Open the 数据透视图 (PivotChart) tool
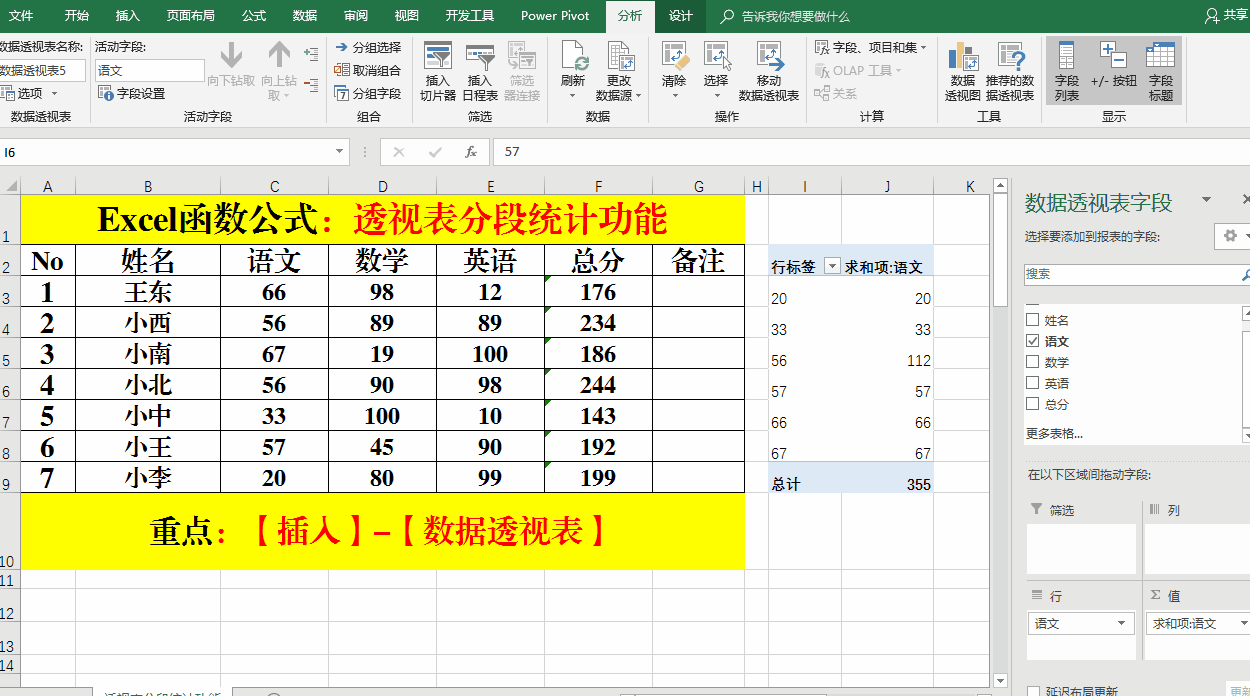The height and width of the screenshot is (696, 1250). click(x=963, y=71)
